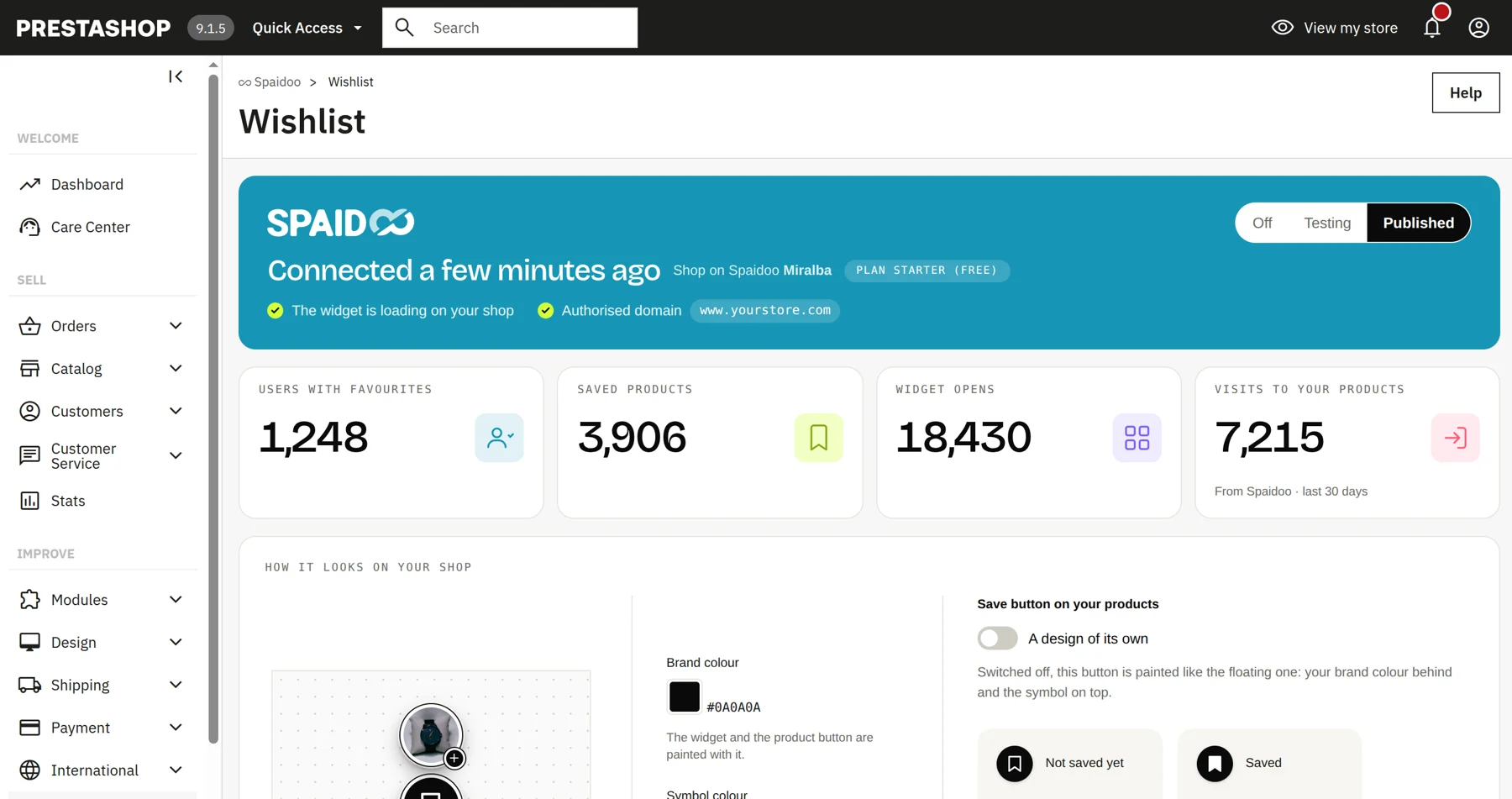Click the search magnifier icon
The height and width of the screenshot is (799, 1512).
[404, 28]
